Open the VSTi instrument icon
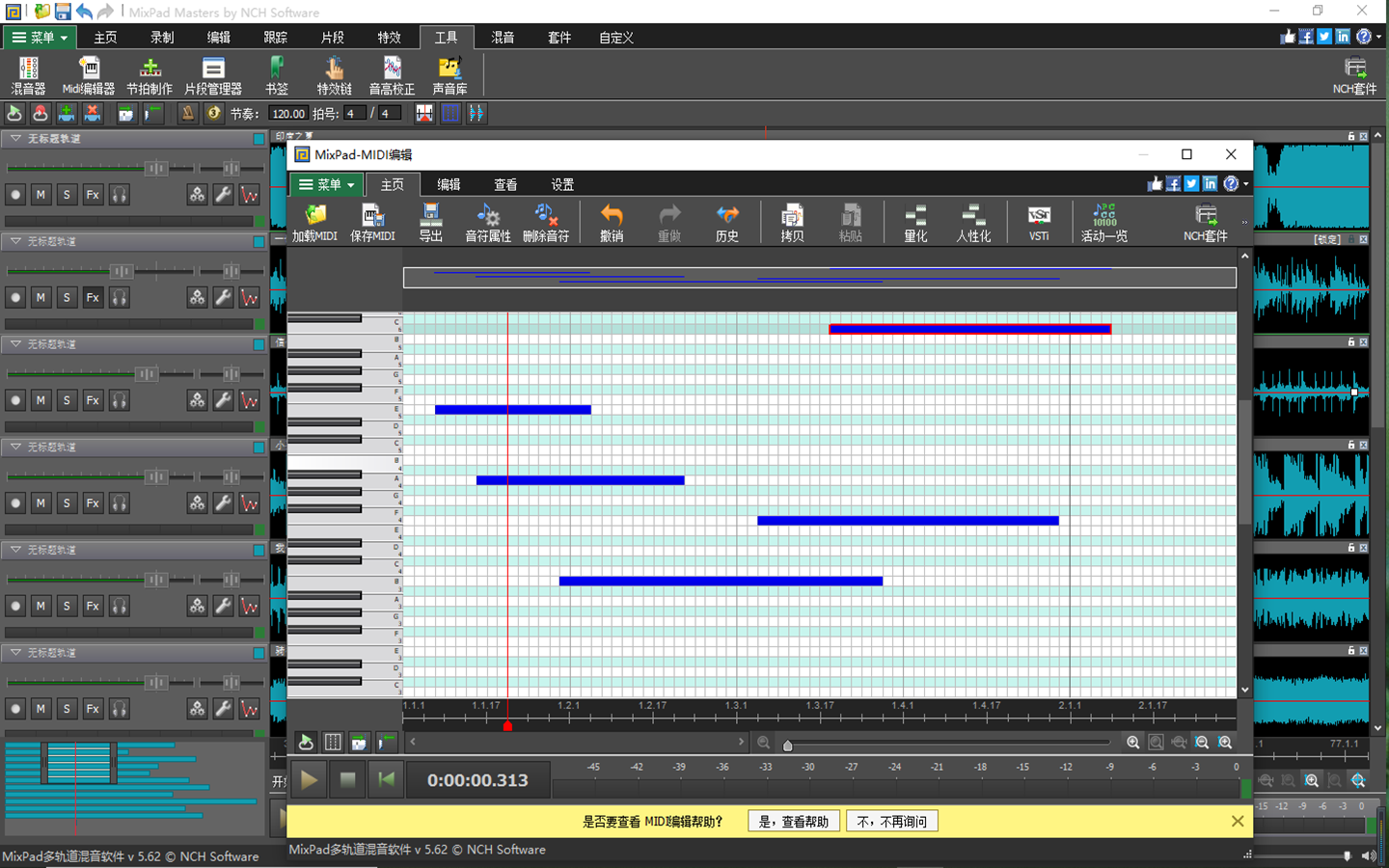 point(1039,223)
